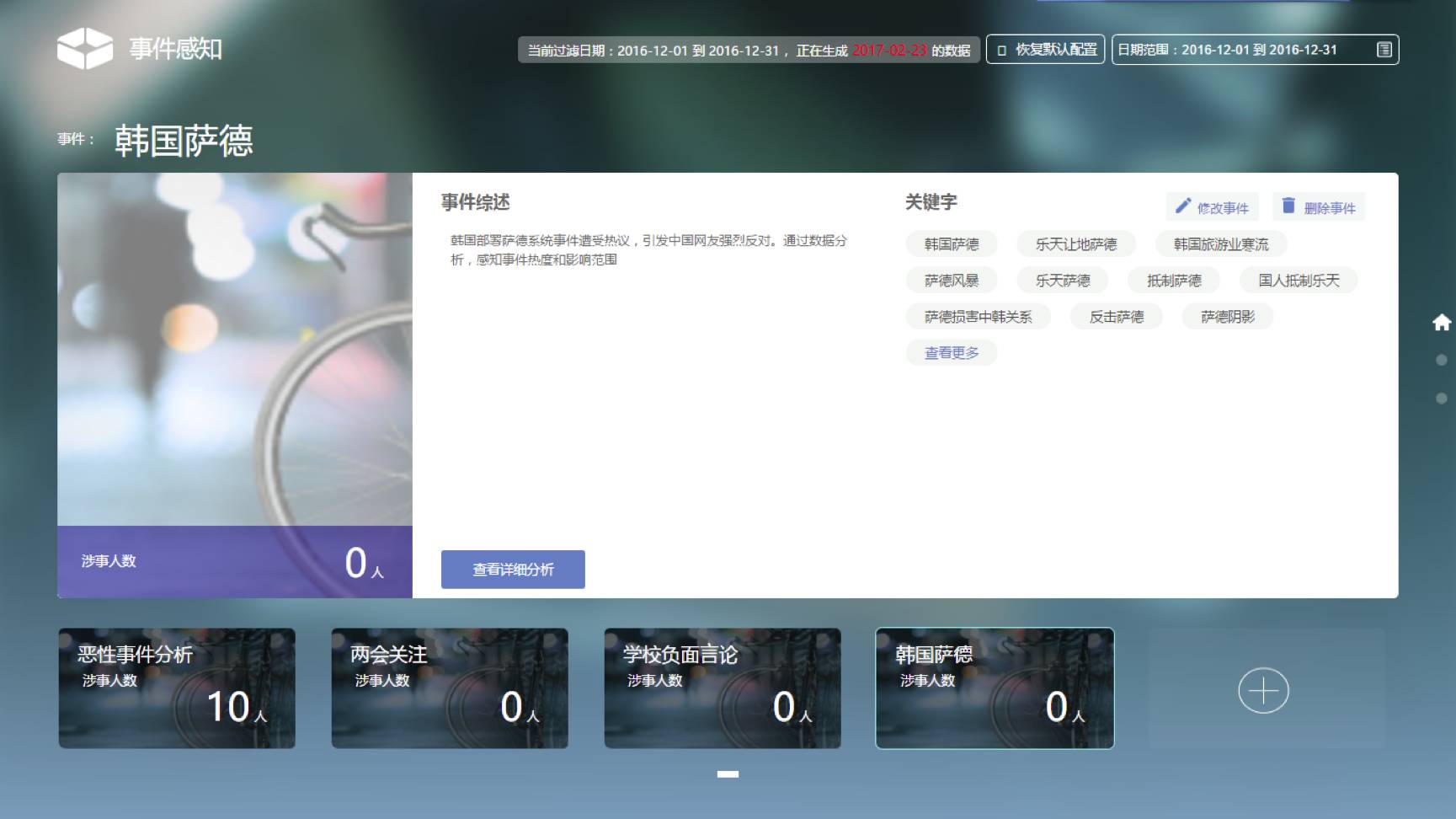Select the 韩国萨德 keyword tag

pos(952,244)
